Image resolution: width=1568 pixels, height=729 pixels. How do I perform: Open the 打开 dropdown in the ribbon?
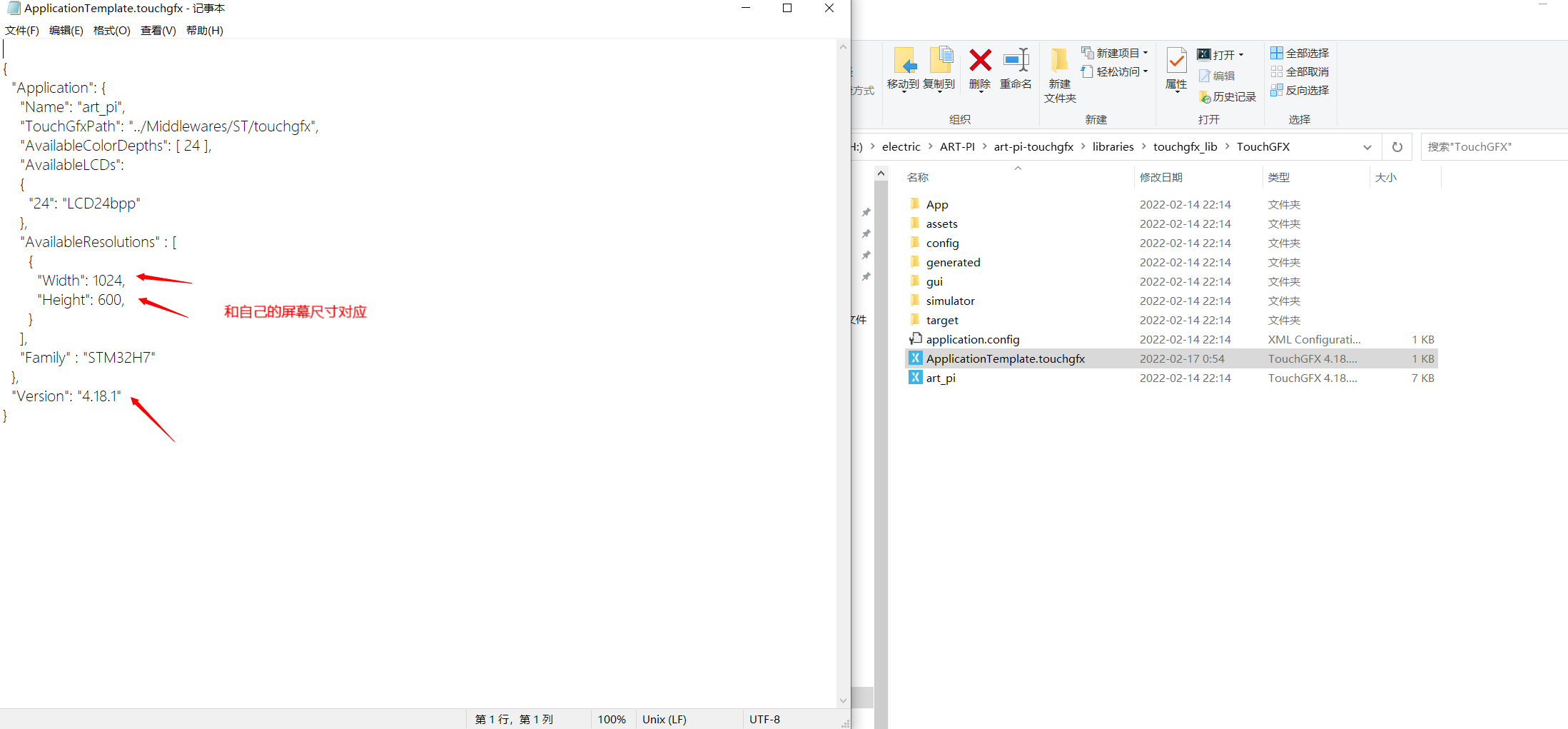1220,54
